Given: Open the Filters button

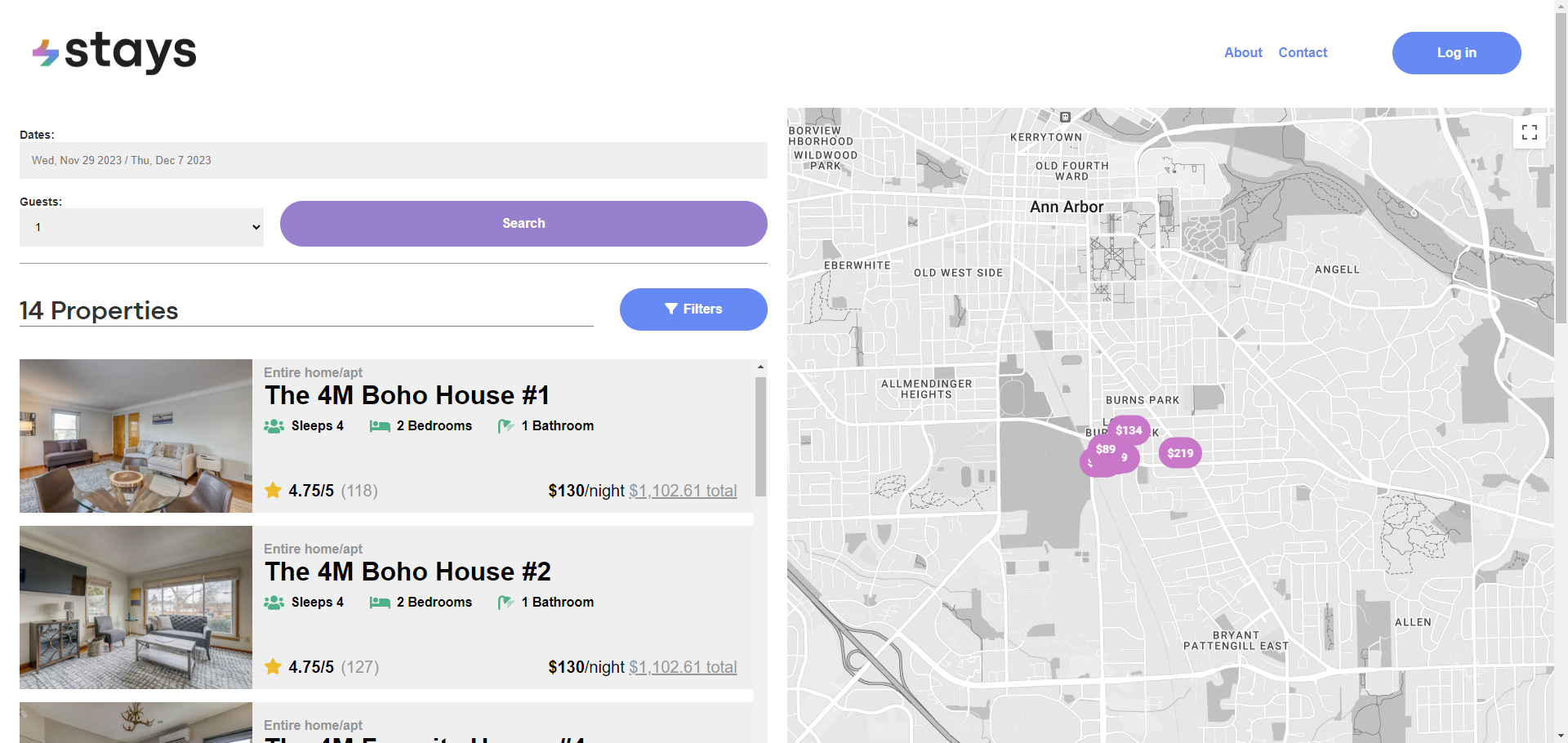Looking at the screenshot, I should tap(693, 309).
